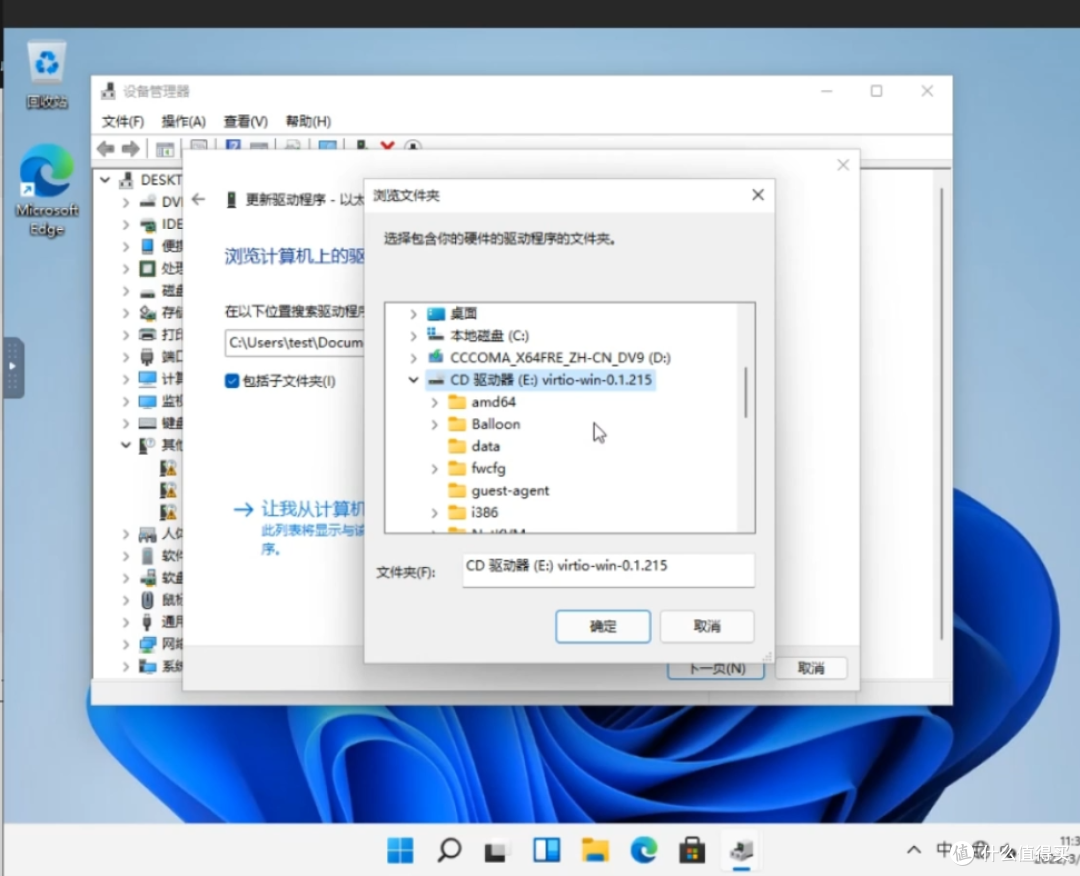Viewport: 1080px width, 876px height.
Task: Click the Properties monitor icon in the toolbar
Action: [x=197, y=147]
